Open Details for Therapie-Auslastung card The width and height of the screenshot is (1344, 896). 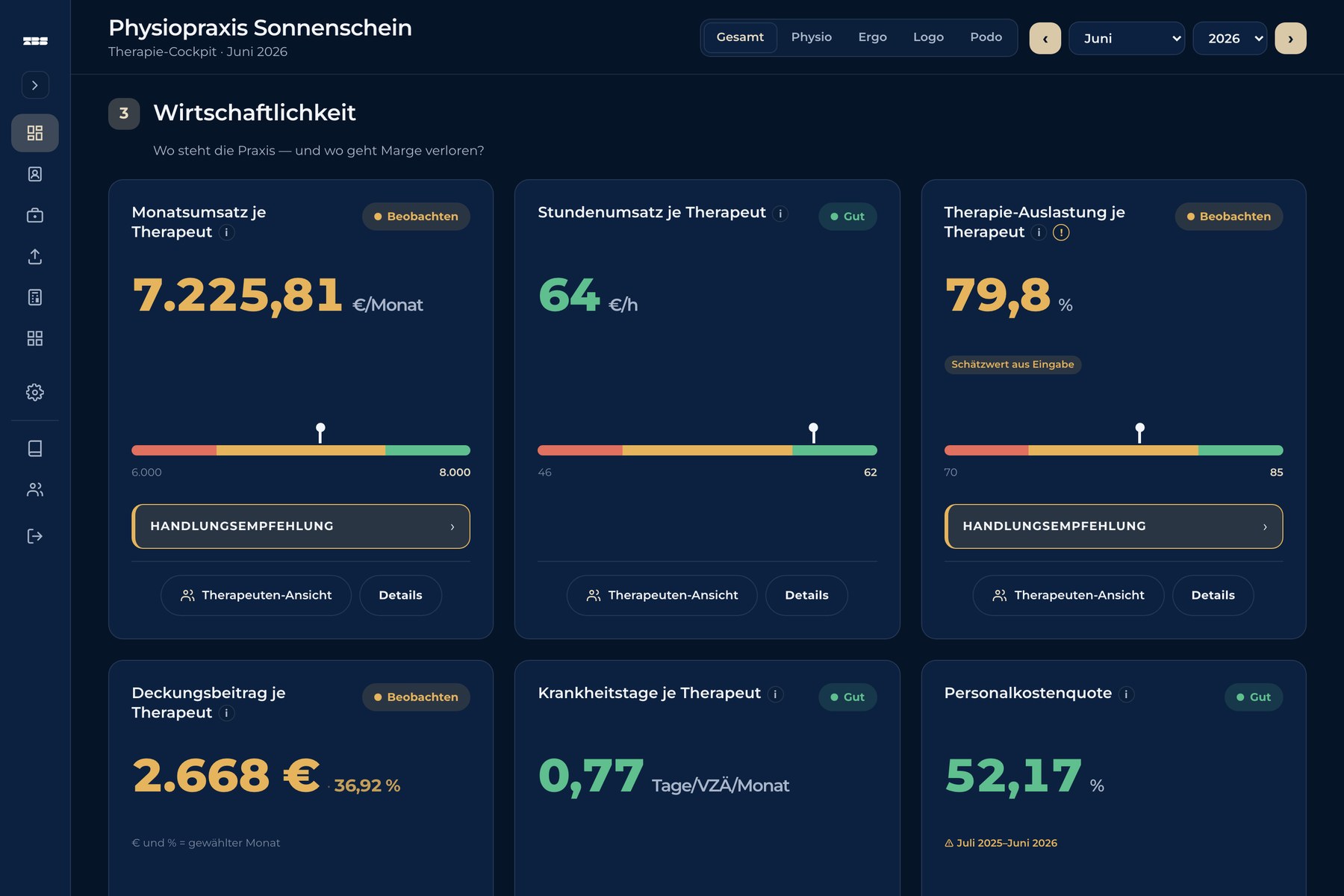pos(1213,595)
